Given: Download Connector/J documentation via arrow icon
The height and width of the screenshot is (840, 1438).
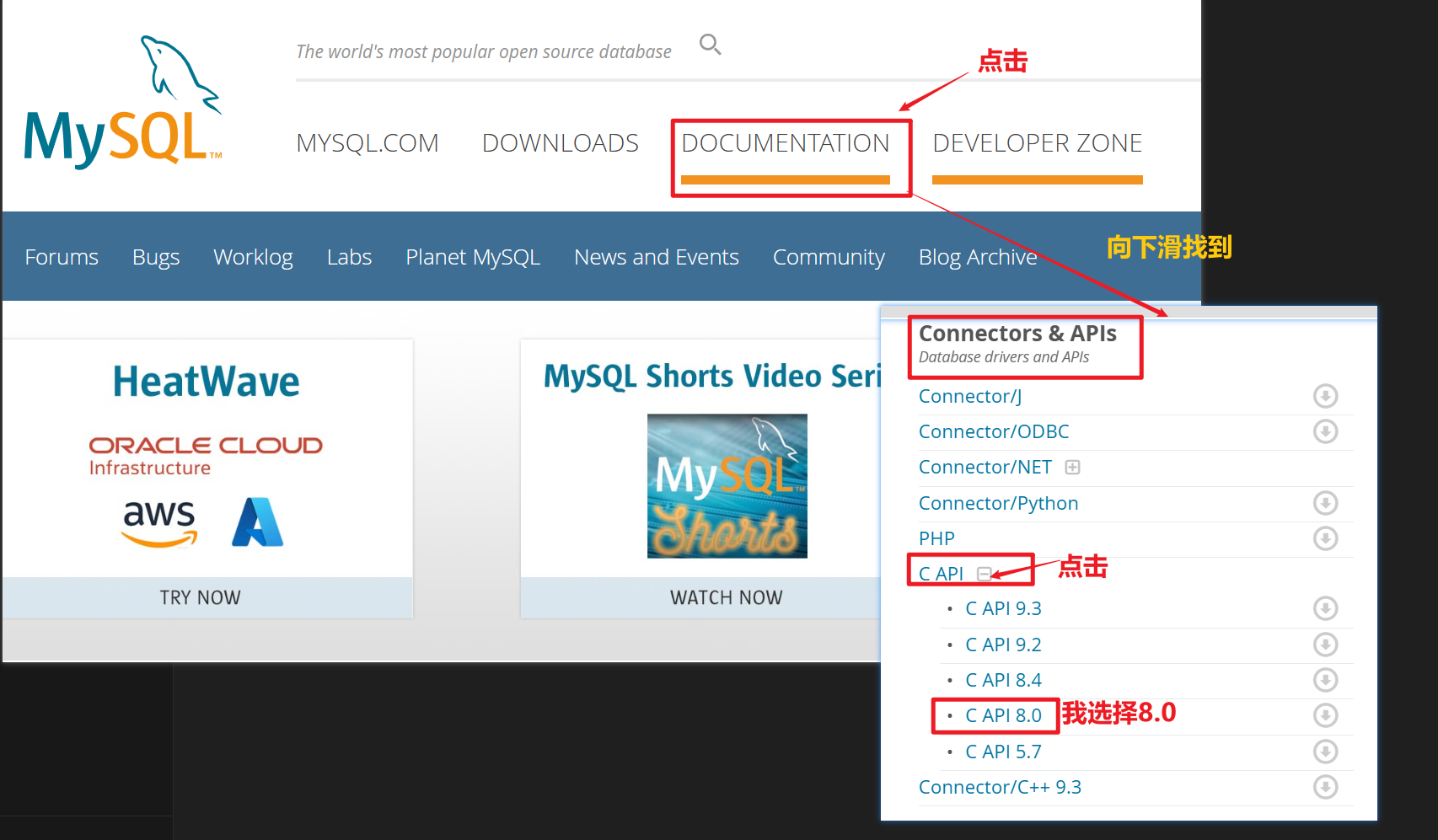Looking at the screenshot, I should click(x=1325, y=396).
